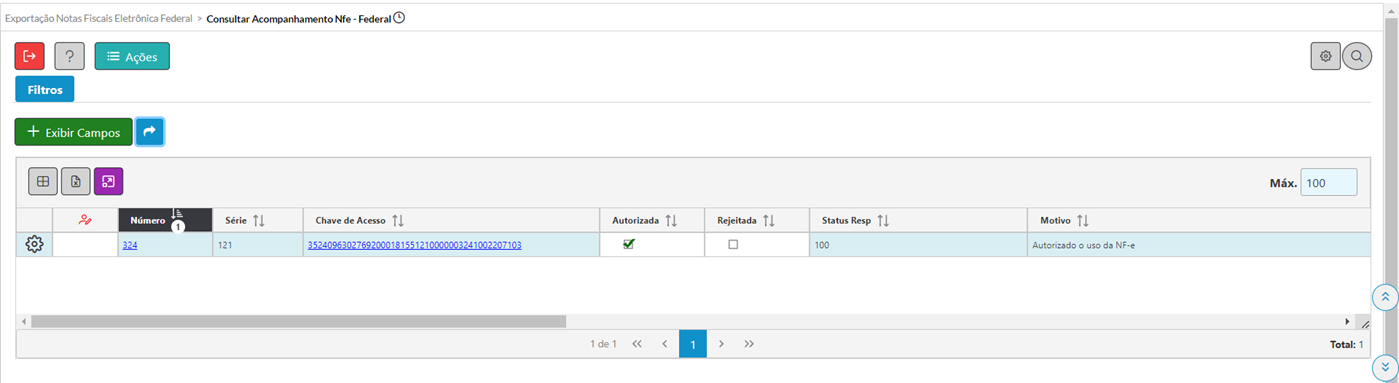The height and width of the screenshot is (383, 1399).
Task: Toggle the Rejeitada checkbox
Action: [x=733, y=244]
